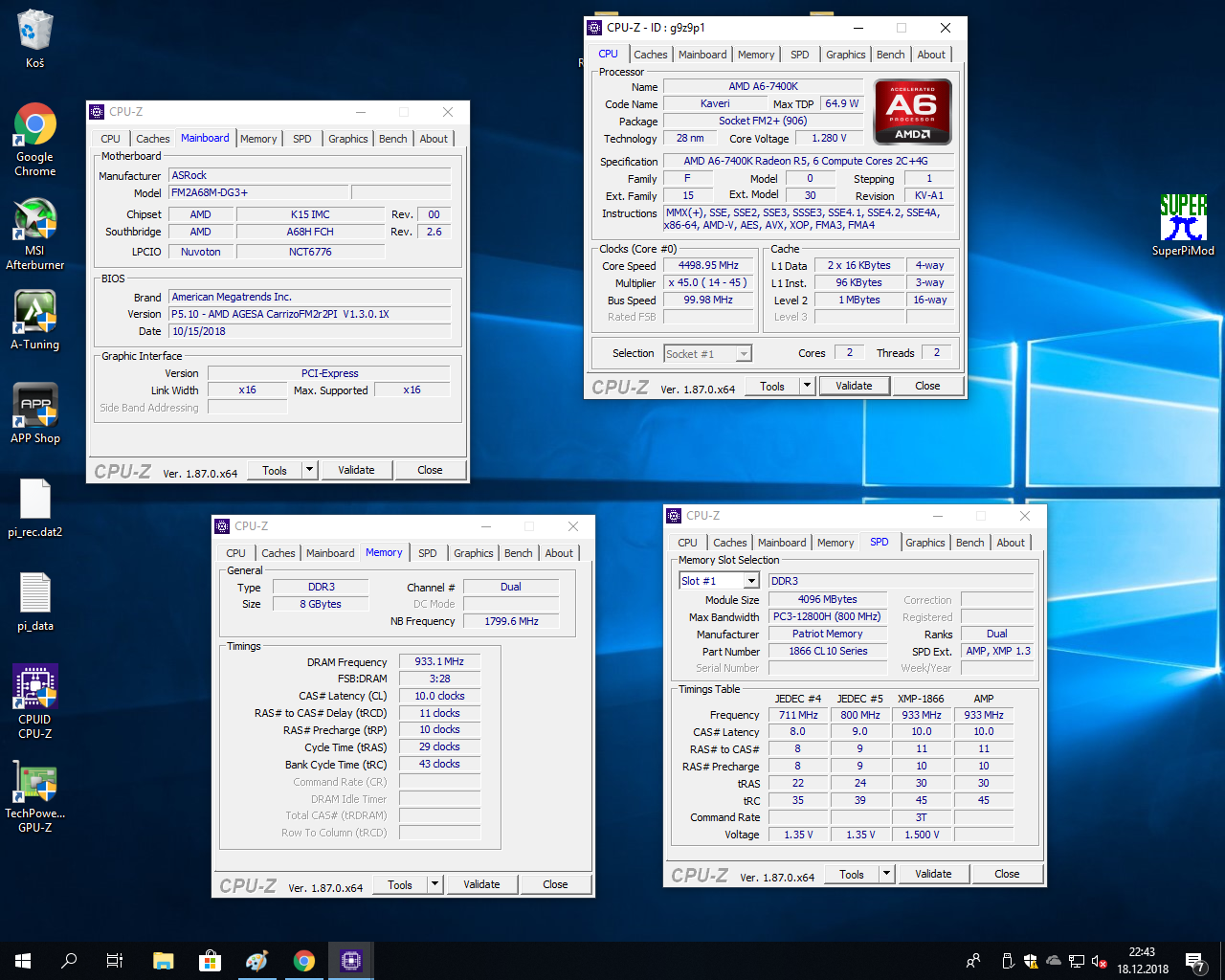
Task: Click the 1866 CL10 Series part number
Action: click(828, 651)
